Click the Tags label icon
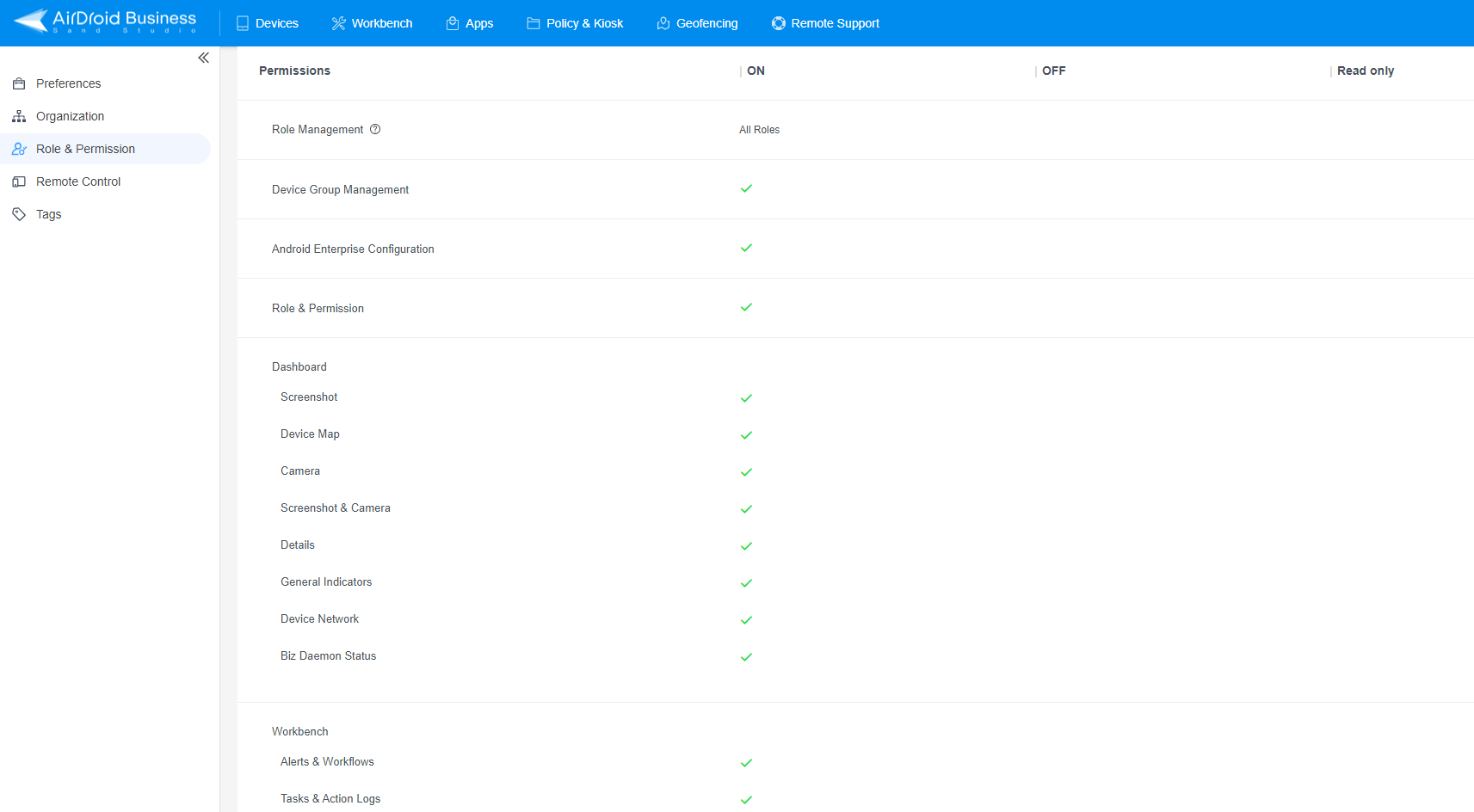Screen dimensions: 1474x812 pyautogui.click(x=19, y=214)
